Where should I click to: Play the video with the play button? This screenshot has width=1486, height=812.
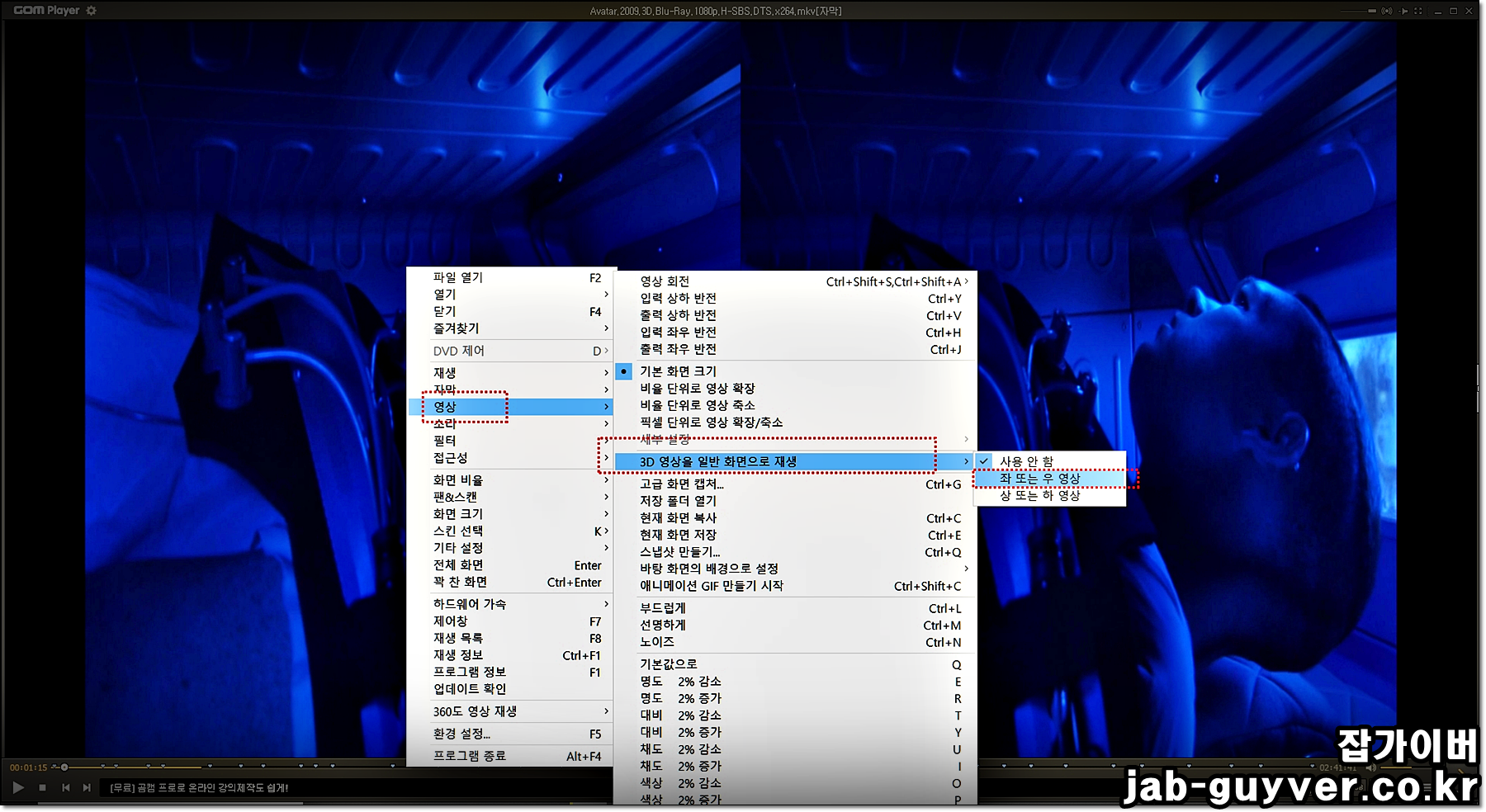[18, 787]
